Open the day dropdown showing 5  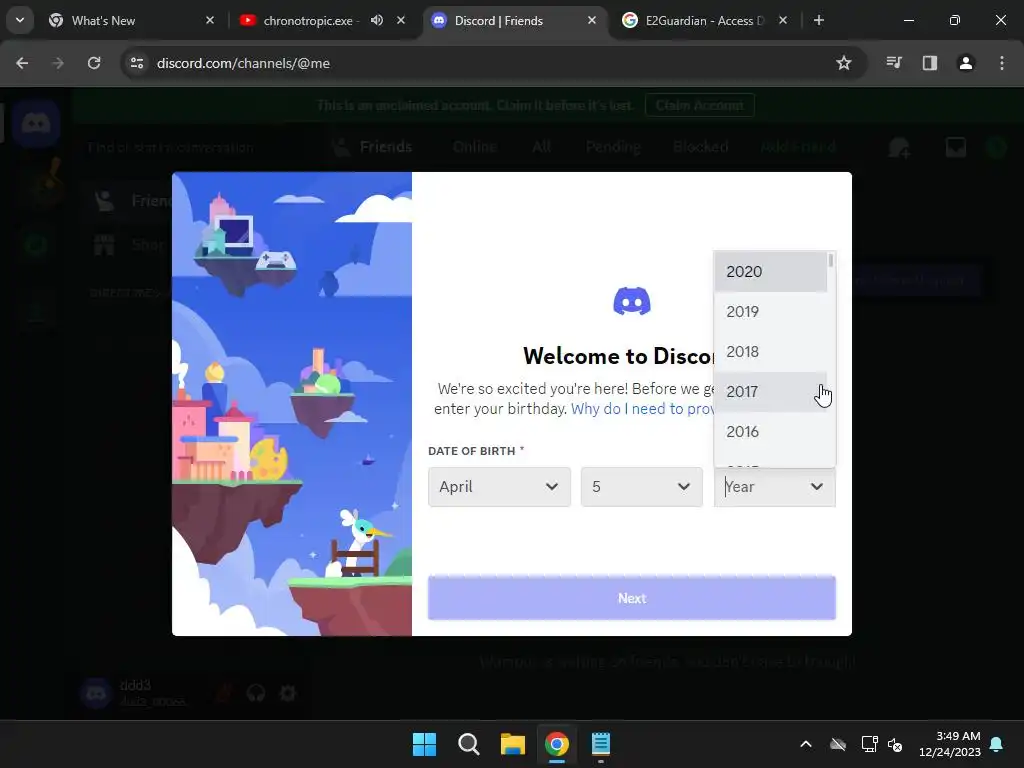tap(641, 487)
